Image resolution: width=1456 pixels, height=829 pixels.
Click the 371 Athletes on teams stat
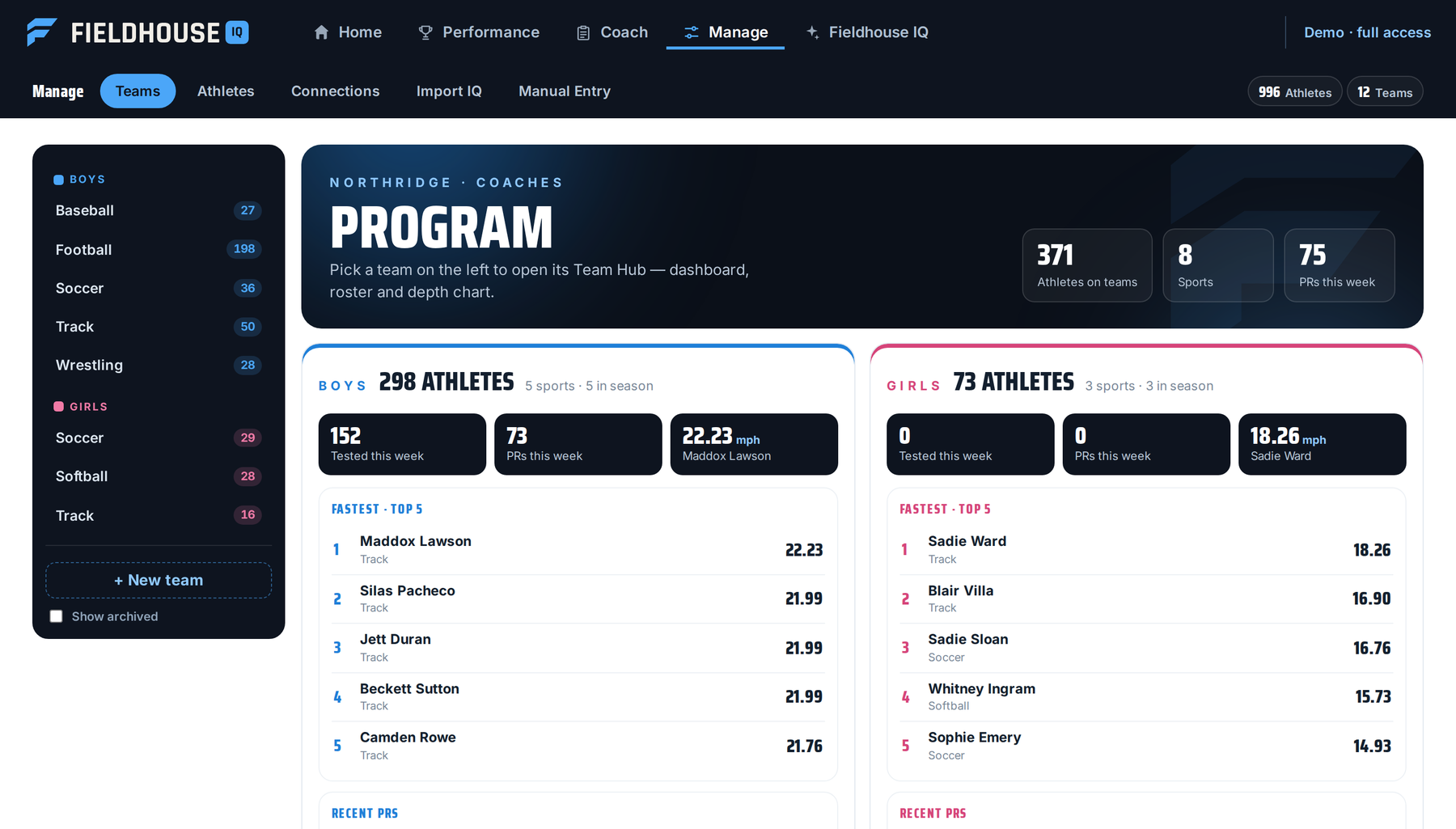[1087, 265]
